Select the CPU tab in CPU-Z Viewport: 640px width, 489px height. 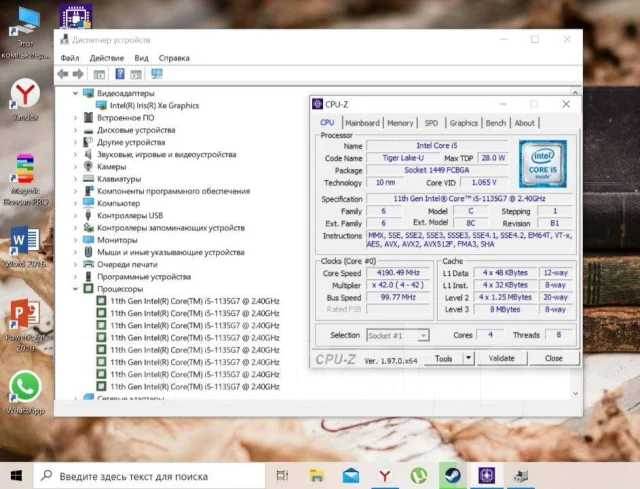tap(327, 122)
